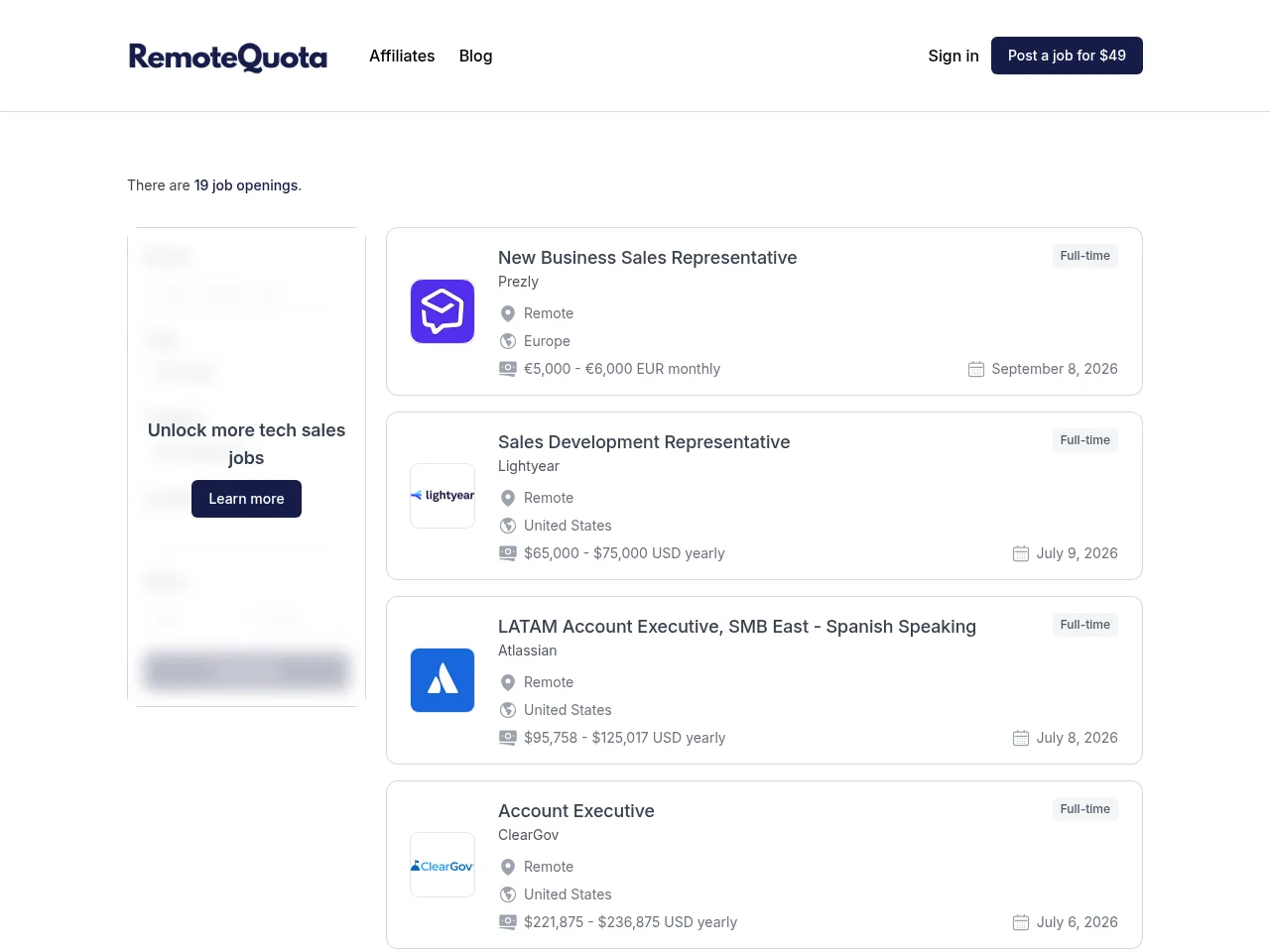Open the RemoteQuota homepage logo
This screenshot has width=1270, height=952.
[x=227, y=57]
